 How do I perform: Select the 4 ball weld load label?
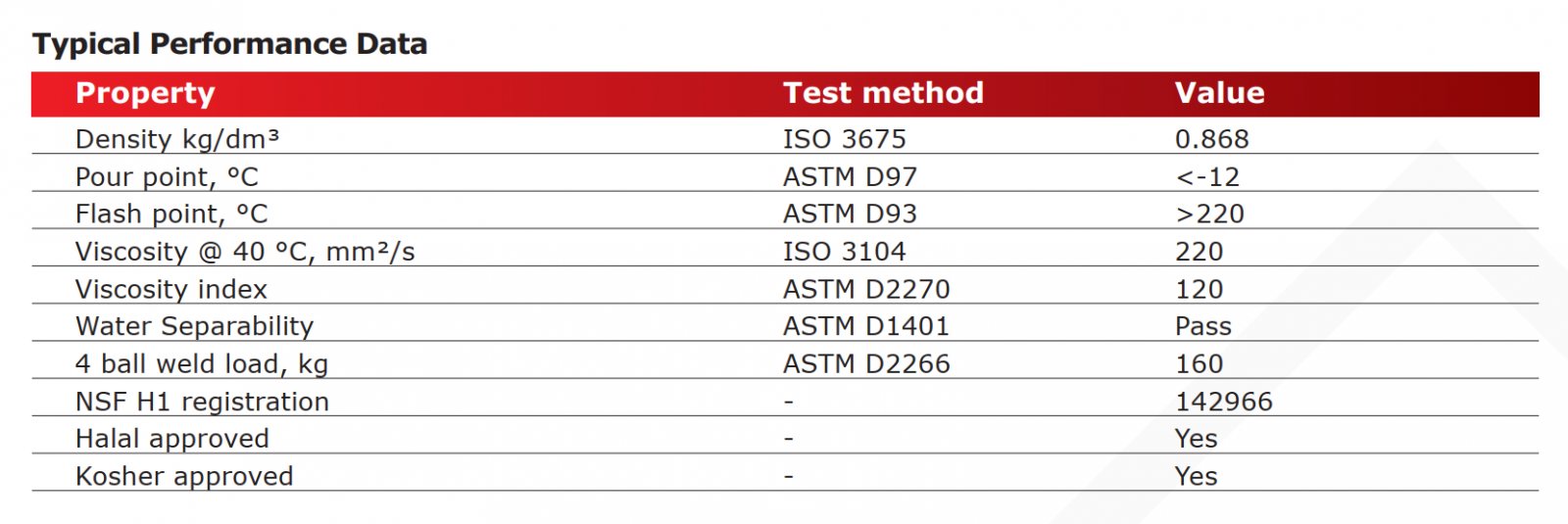pos(202,364)
